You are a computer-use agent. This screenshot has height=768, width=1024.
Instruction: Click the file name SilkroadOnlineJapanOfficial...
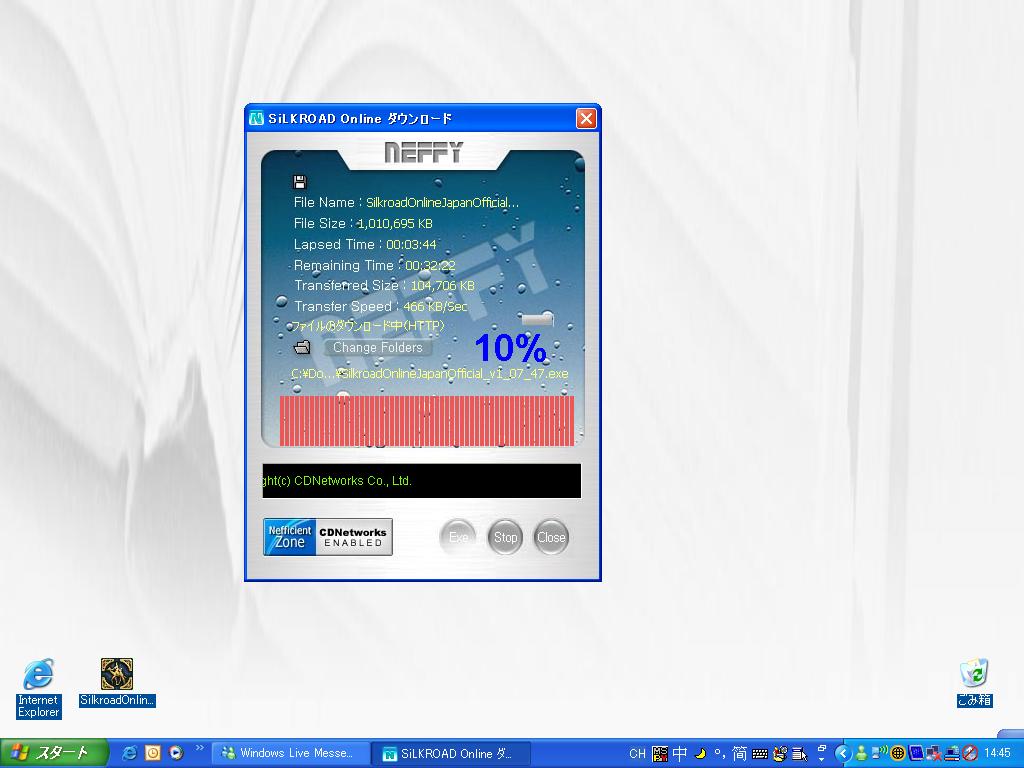point(442,202)
